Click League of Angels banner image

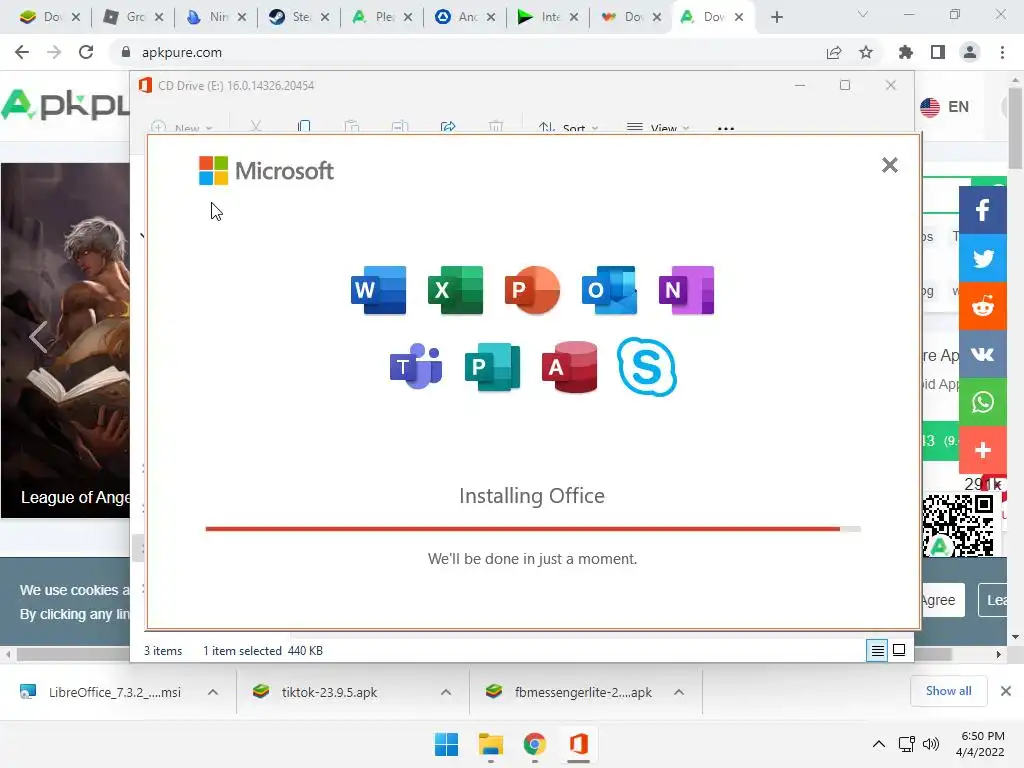pos(65,340)
